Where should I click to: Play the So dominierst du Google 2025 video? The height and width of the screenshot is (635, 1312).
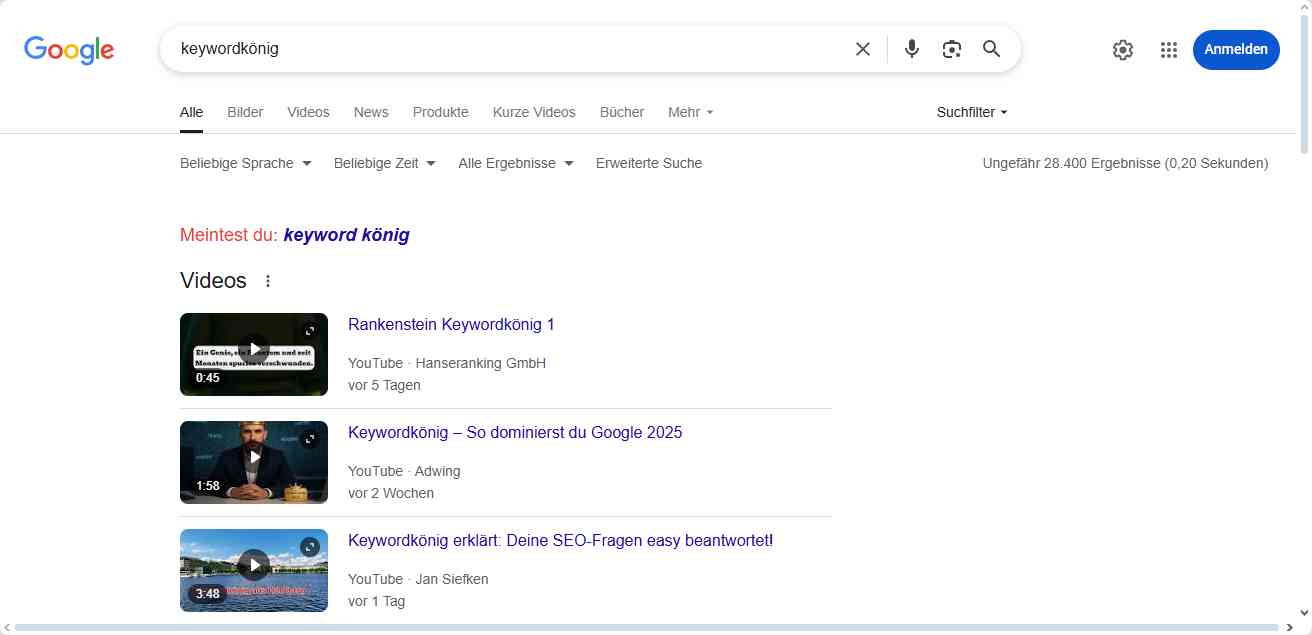point(254,458)
